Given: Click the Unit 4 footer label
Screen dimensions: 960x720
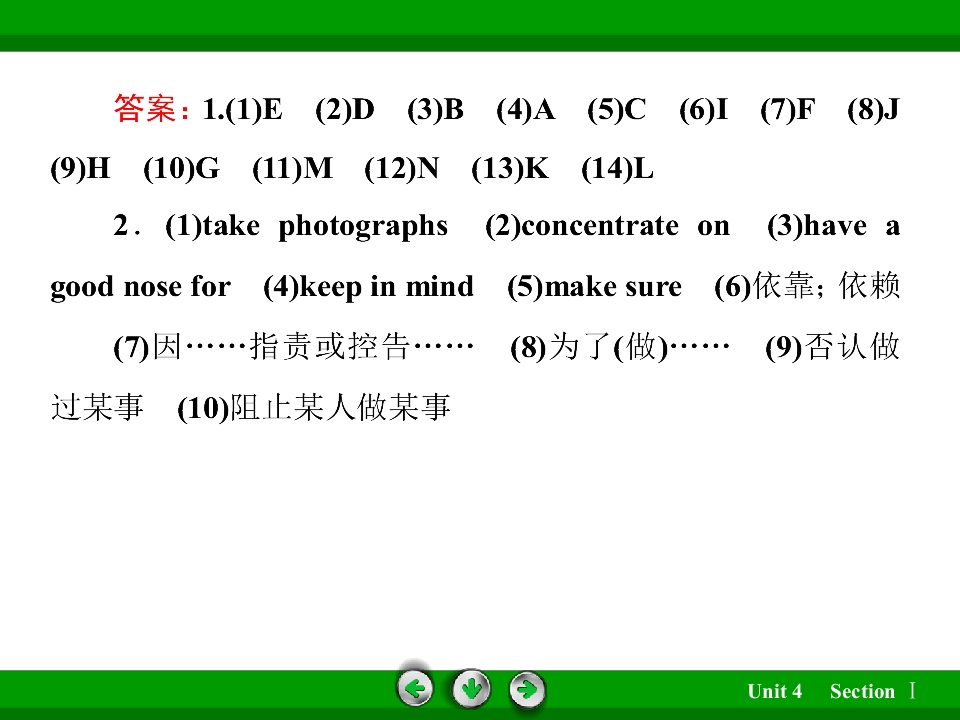Looking at the screenshot, I should [774, 691].
